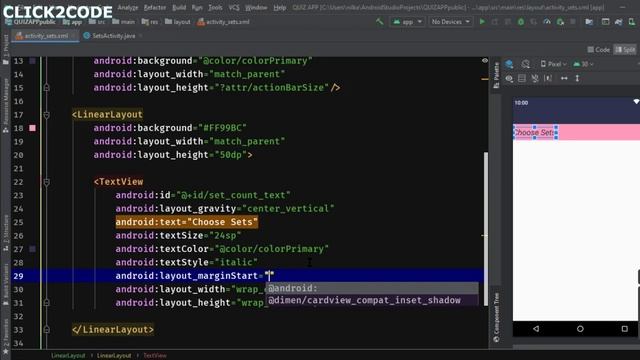
Task: Open the Refactor menu
Action: point(155,7)
